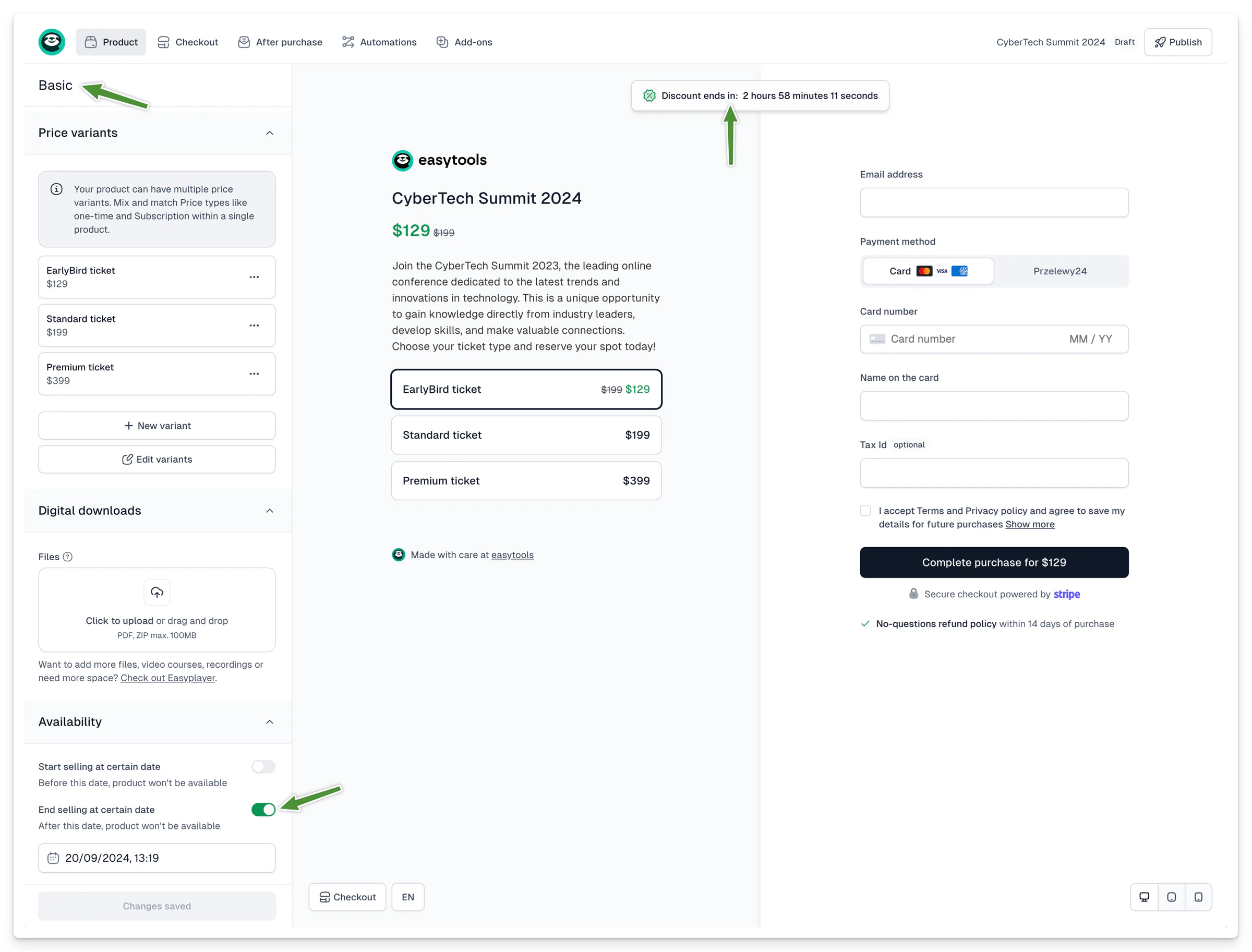Click the No-questions refund policy text
The width and height of the screenshot is (1252, 952).
pyautogui.click(x=936, y=624)
